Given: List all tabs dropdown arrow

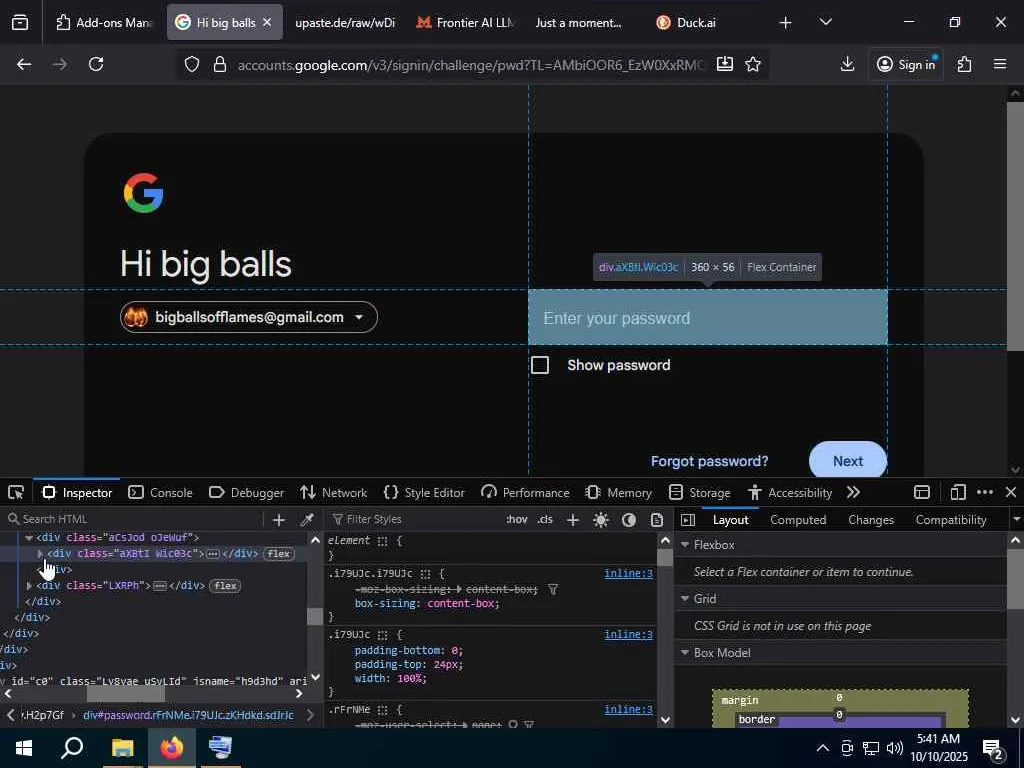Looking at the screenshot, I should click(825, 22).
